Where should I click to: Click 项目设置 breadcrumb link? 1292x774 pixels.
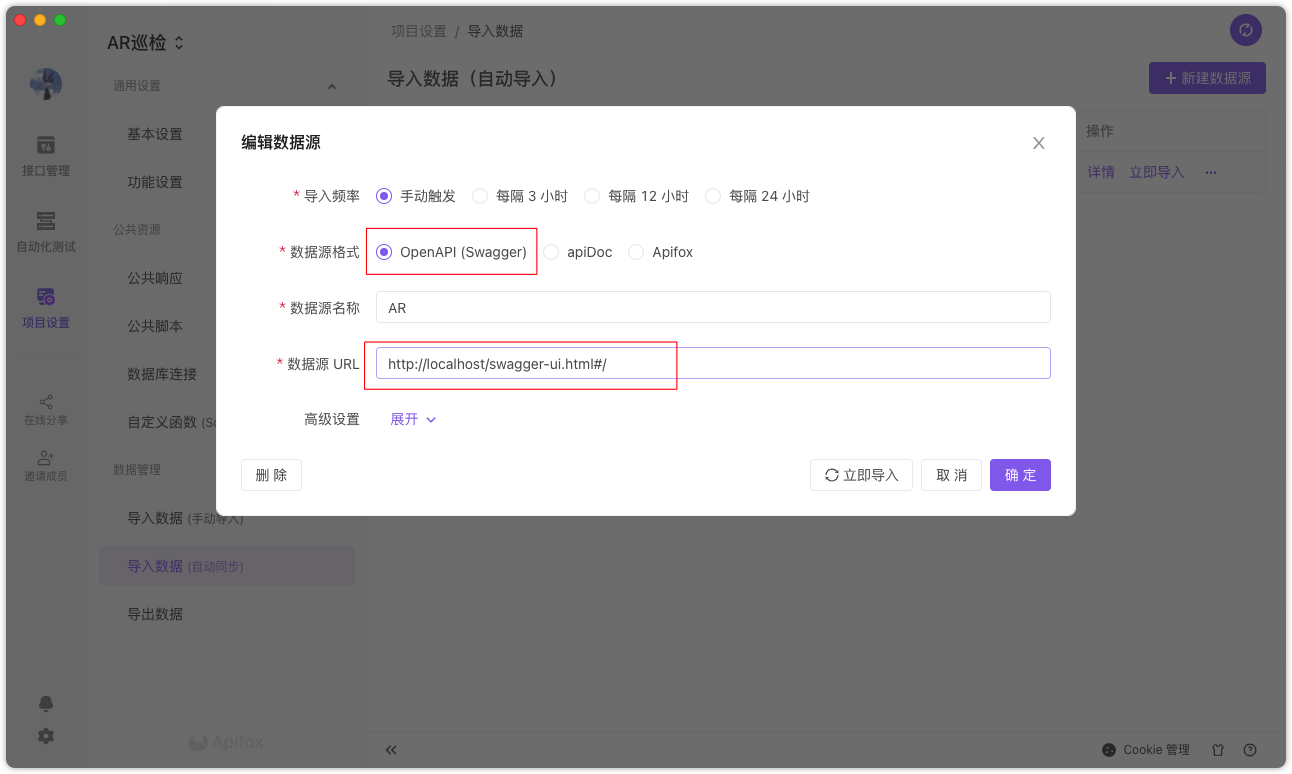pyautogui.click(x=419, y=31)
